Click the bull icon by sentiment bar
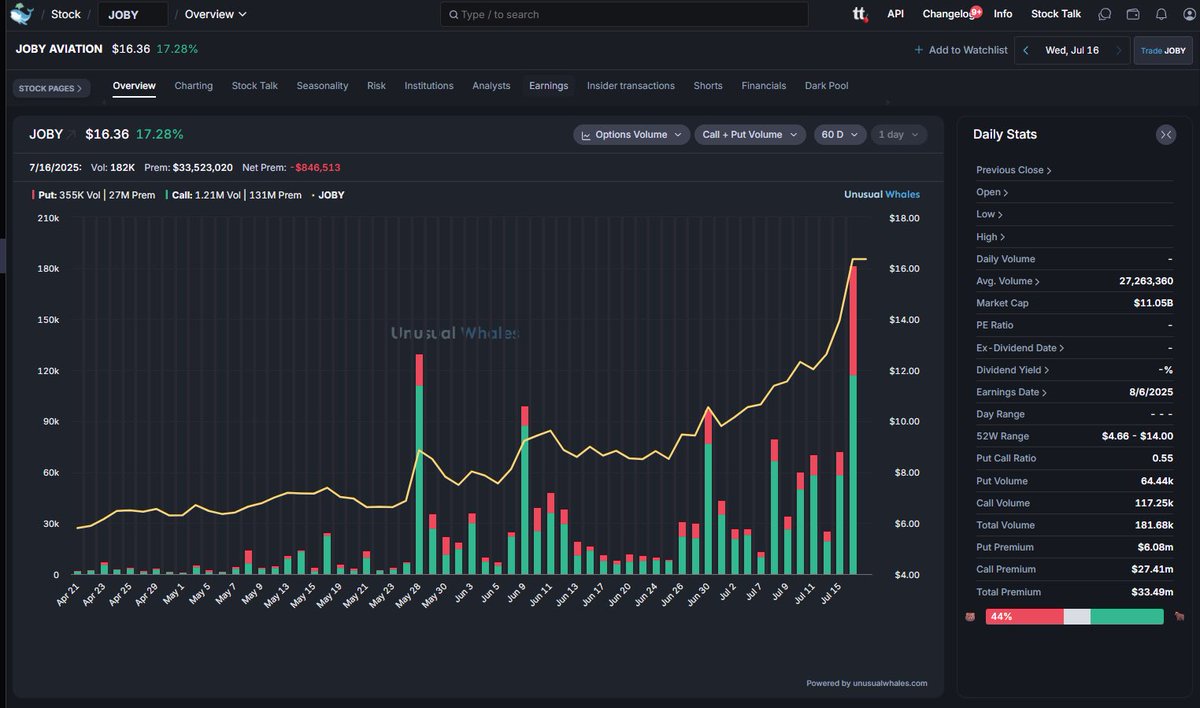Screen dimensions: 1200x708 click(1180, 617)
